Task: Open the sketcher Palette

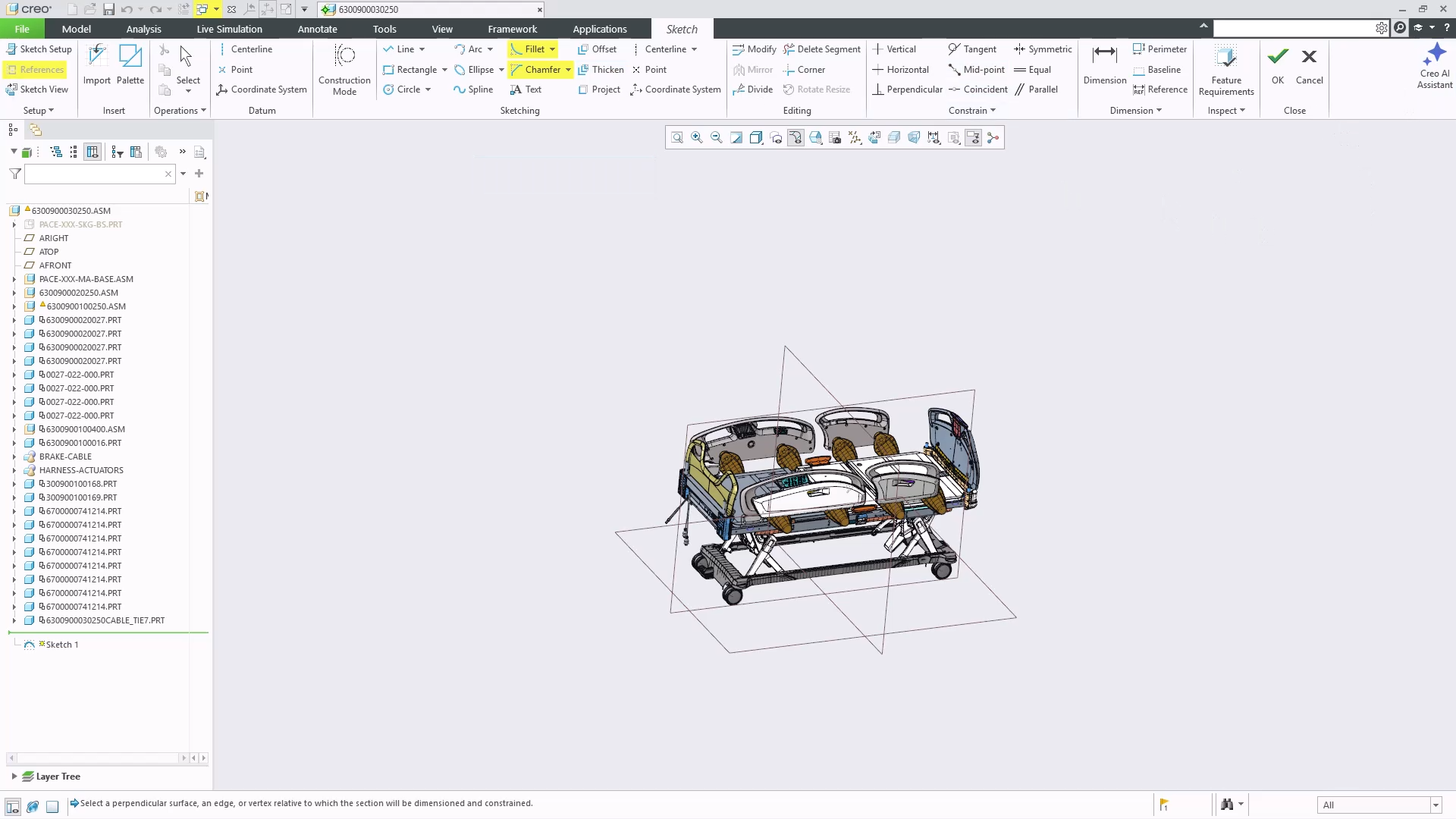Action: 130,65
